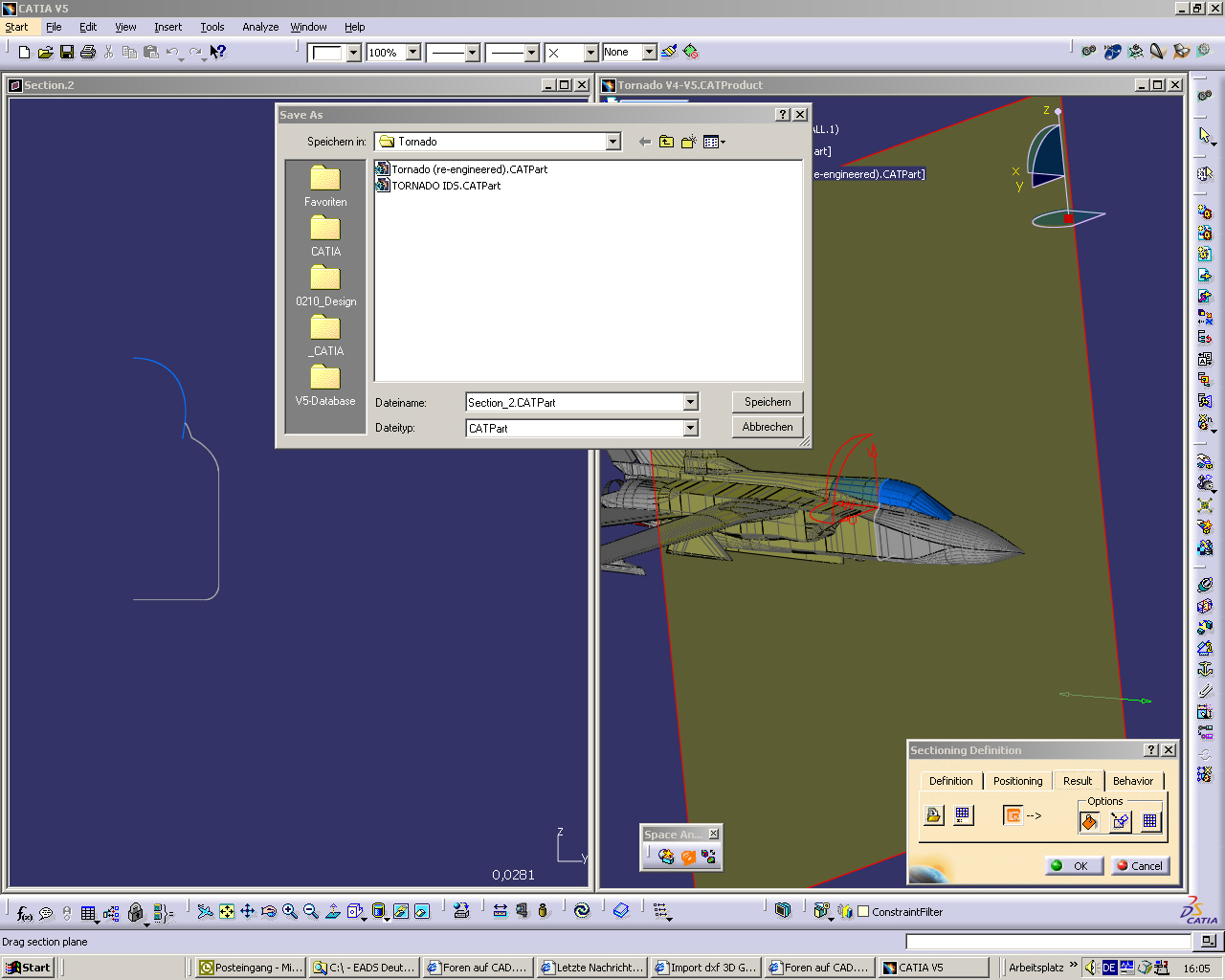Screen dimensions: 1225x980
Task: Switch to the Positioning tab
Action: click(1017, 781)
